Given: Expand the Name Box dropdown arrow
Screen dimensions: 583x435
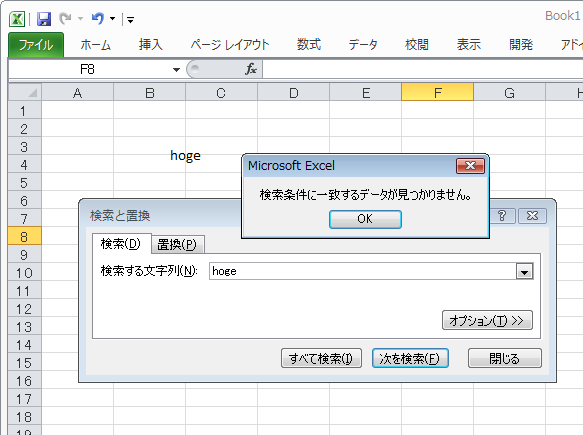Looking at the screenshot, I should (x=176, y=70).
